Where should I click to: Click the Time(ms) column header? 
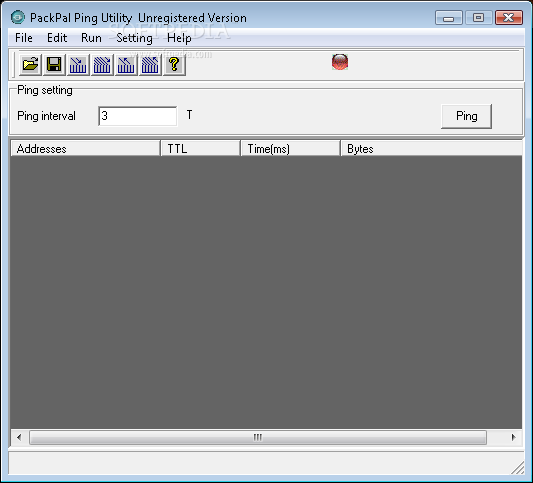[x=290, y=149]
